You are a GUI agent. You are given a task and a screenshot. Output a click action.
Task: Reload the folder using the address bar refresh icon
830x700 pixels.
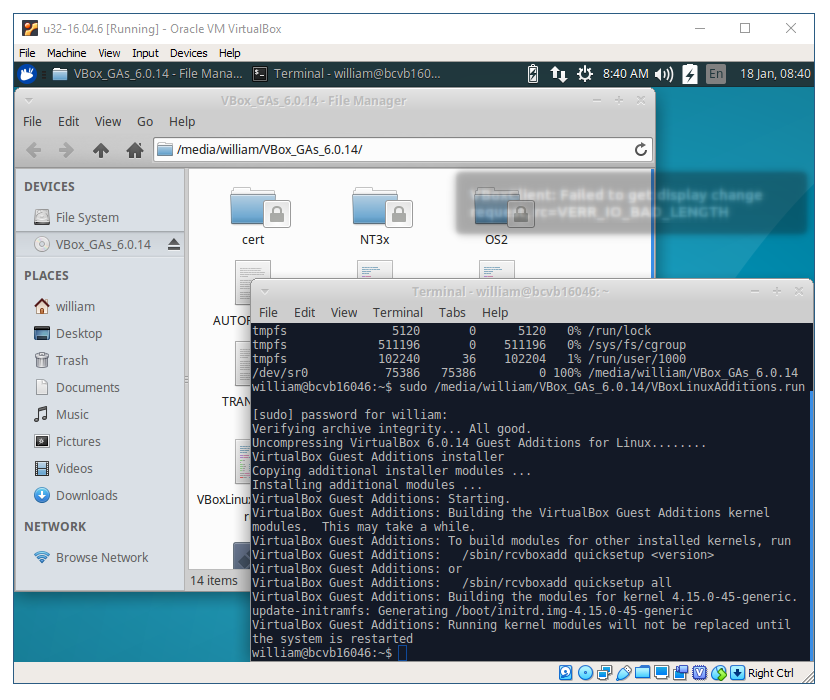[641, 150]
